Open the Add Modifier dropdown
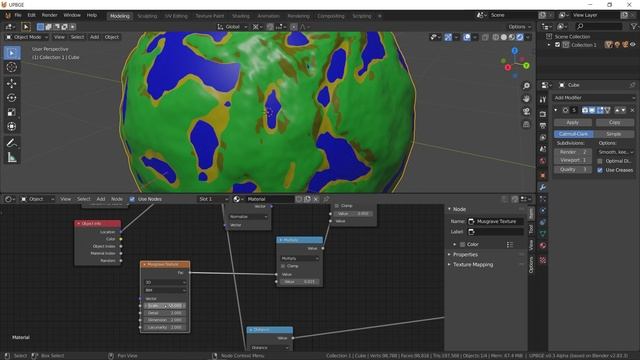Image resolution: width=640 pixels, height=360 pixels. pyautogui.click(x=594, y=98)
